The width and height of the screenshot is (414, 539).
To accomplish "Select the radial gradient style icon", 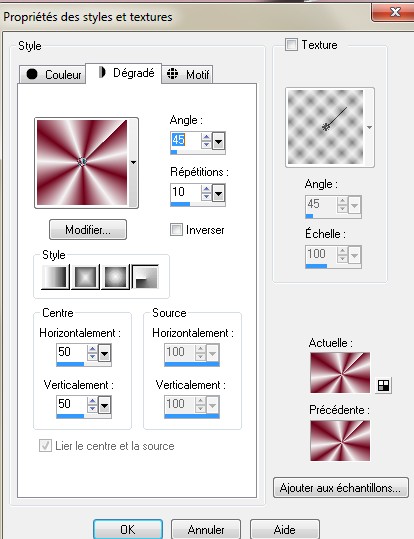I will coord(145,277).
